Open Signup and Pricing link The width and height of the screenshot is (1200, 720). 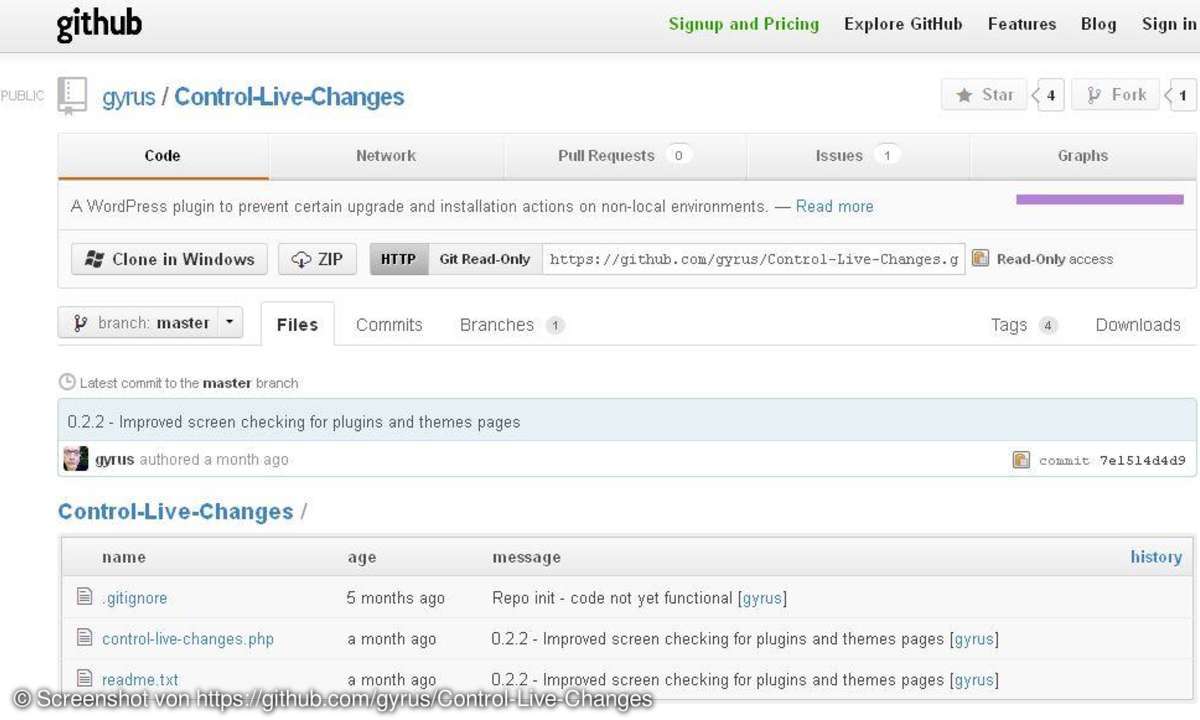click(744, 24)
